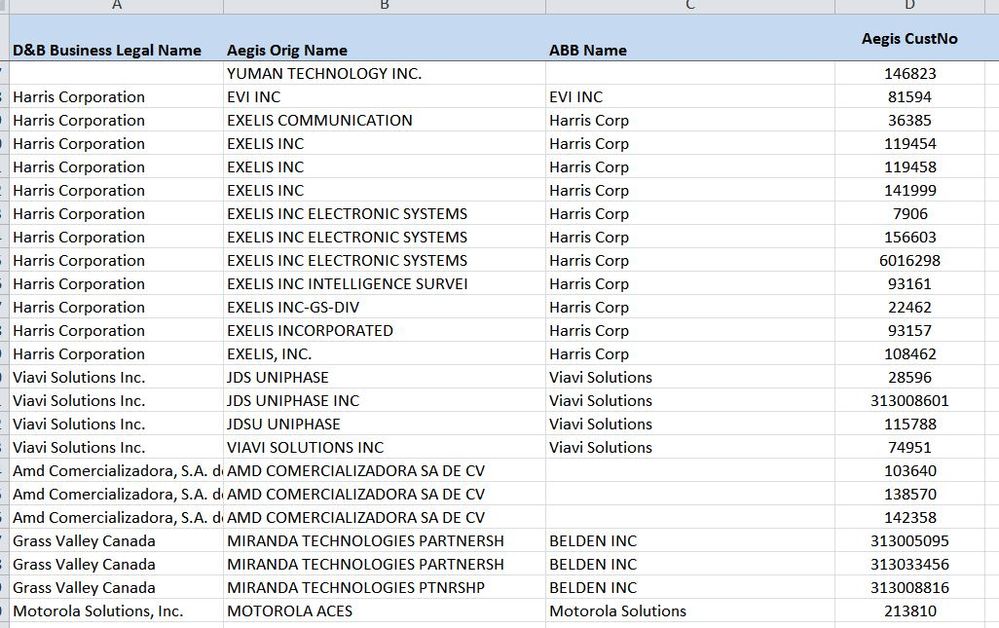Click the VIAVI SOLUTIONS INC cell
The height and width of the screenshot is (628, 999).
(384, 447)
